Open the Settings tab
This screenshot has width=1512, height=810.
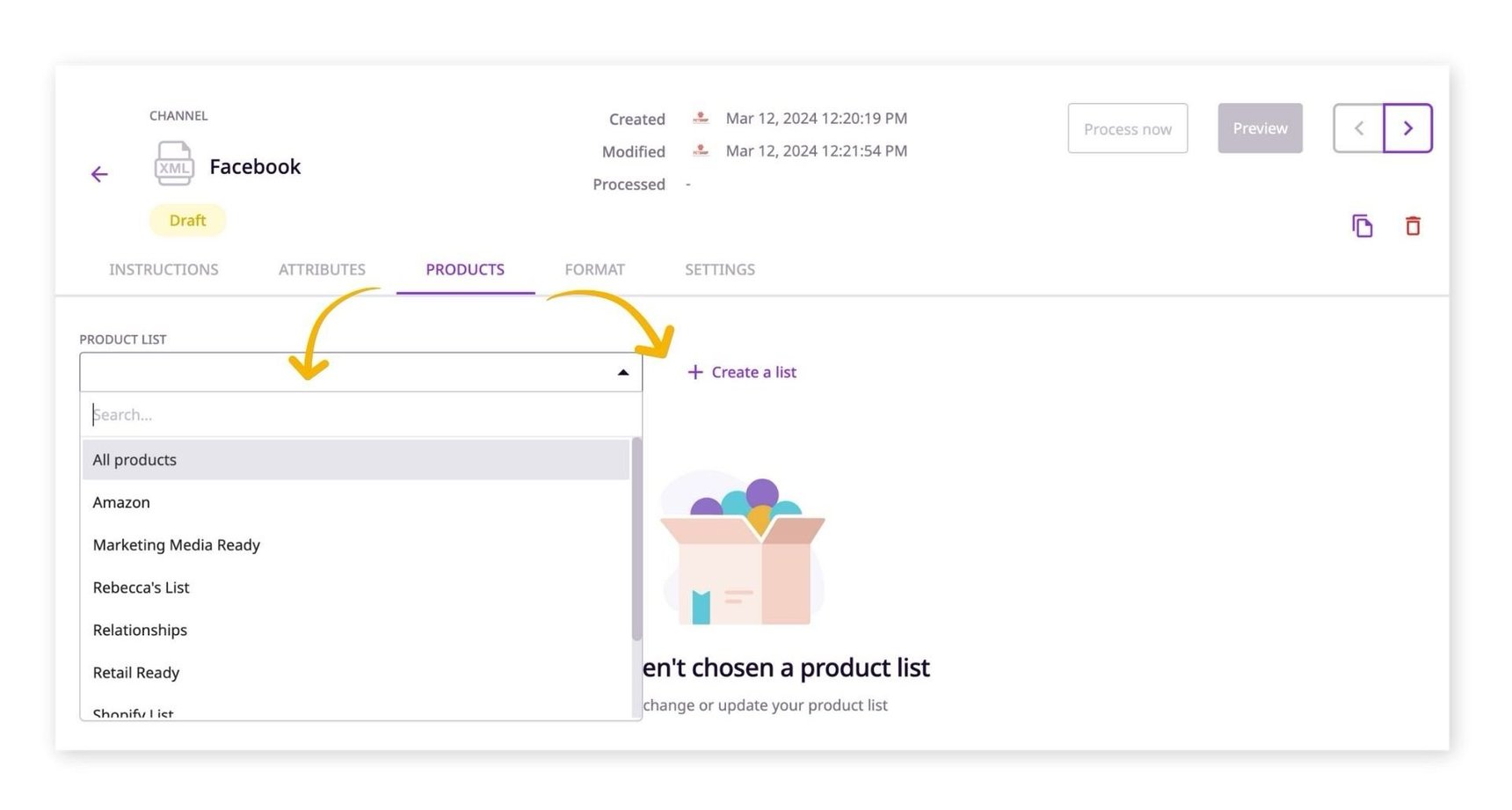click(719, 269)
